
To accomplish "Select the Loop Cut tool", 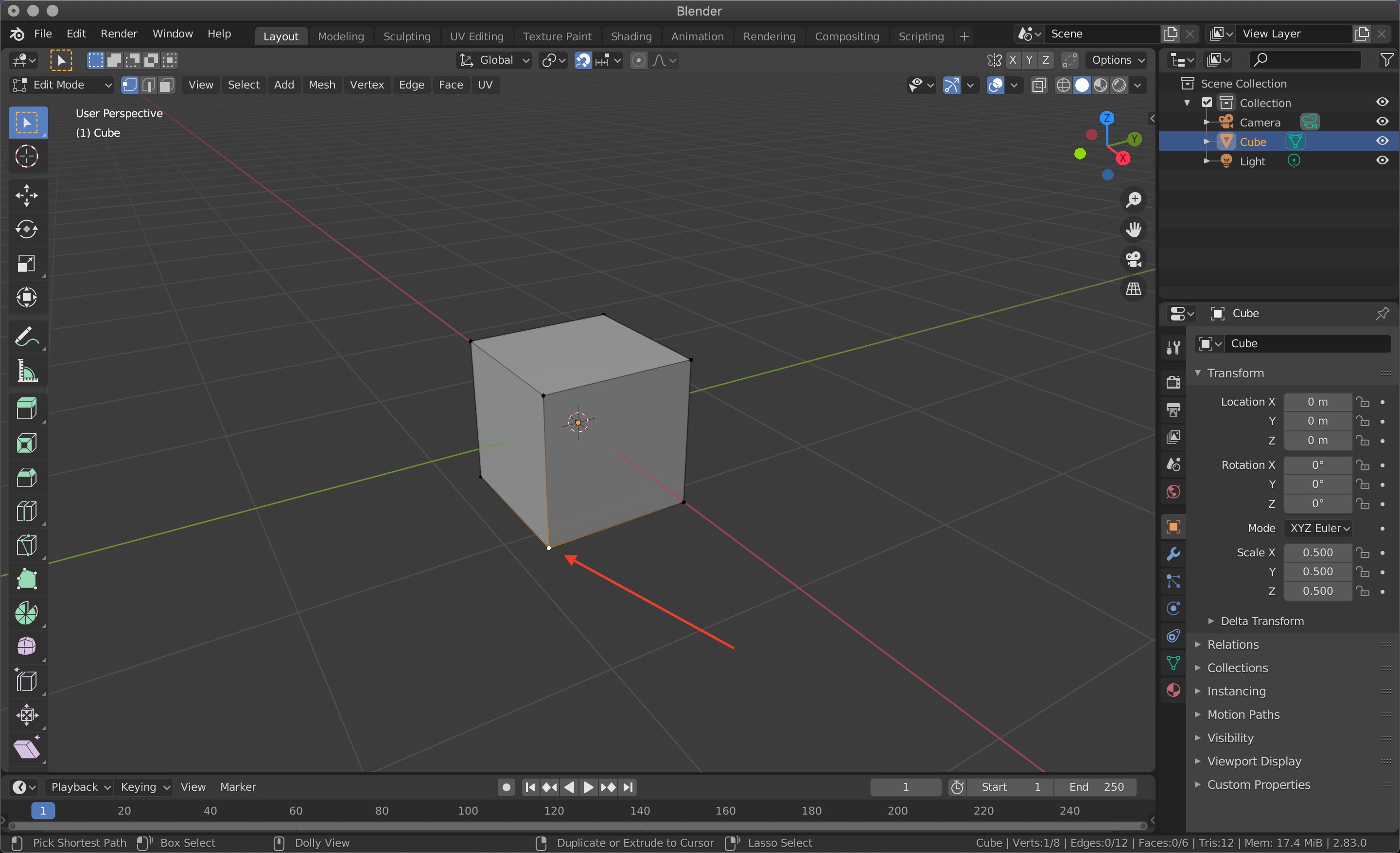I will pos(27,512).
